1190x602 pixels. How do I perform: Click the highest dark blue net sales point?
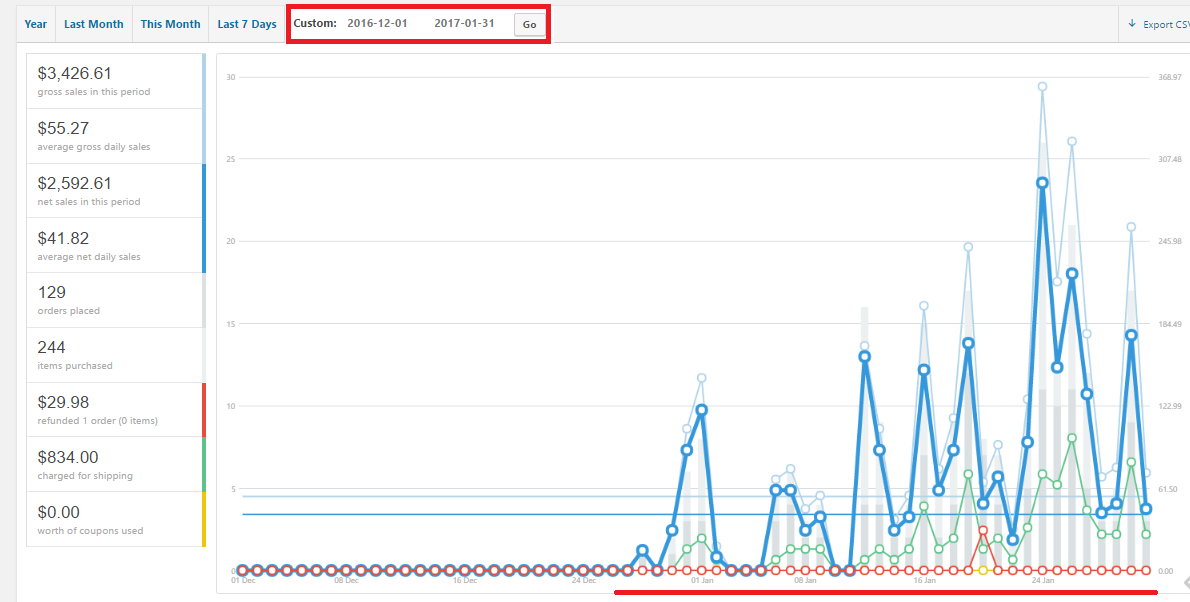(1042, 183)
